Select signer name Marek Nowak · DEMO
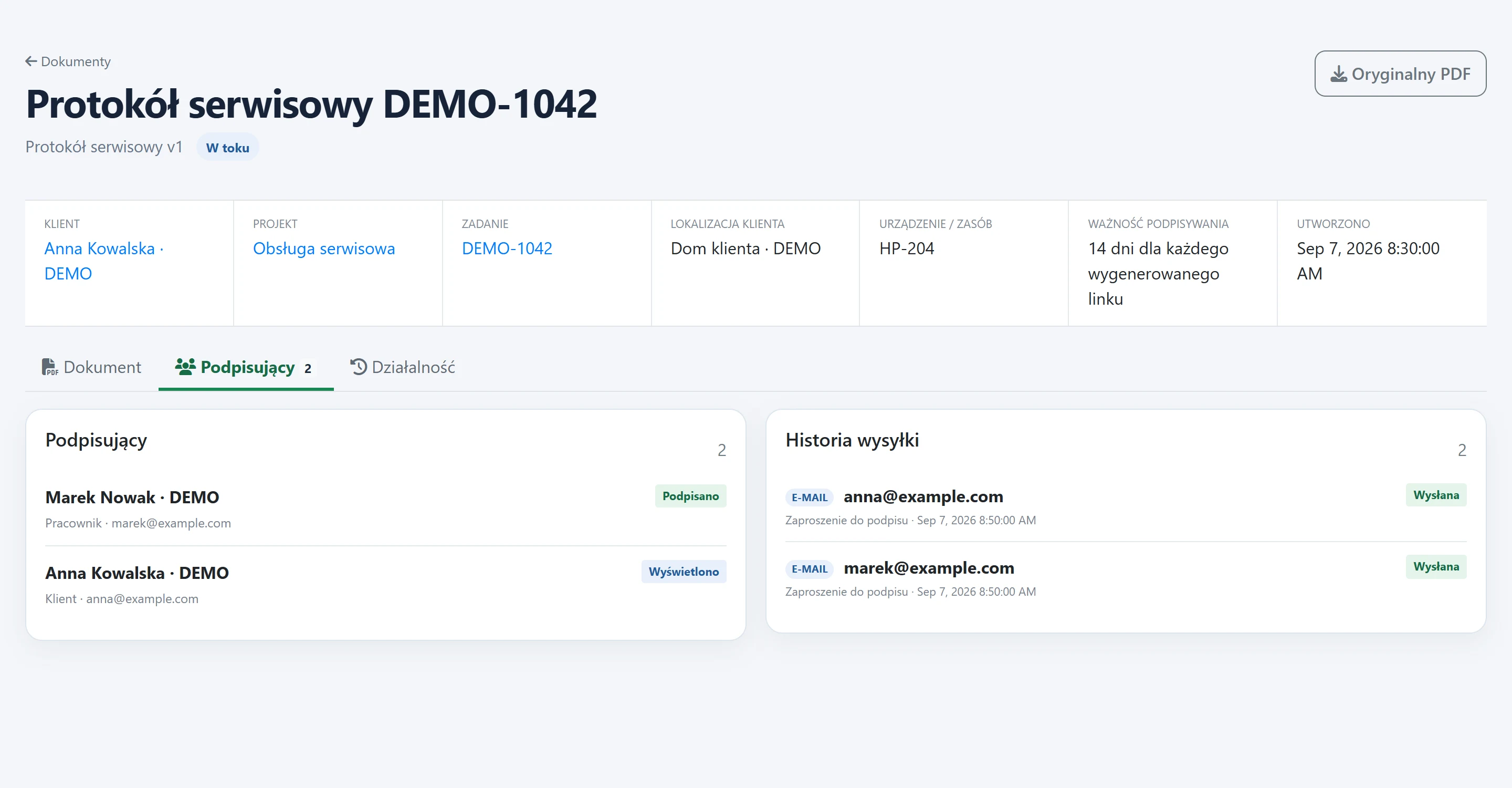 pos(132,497)
